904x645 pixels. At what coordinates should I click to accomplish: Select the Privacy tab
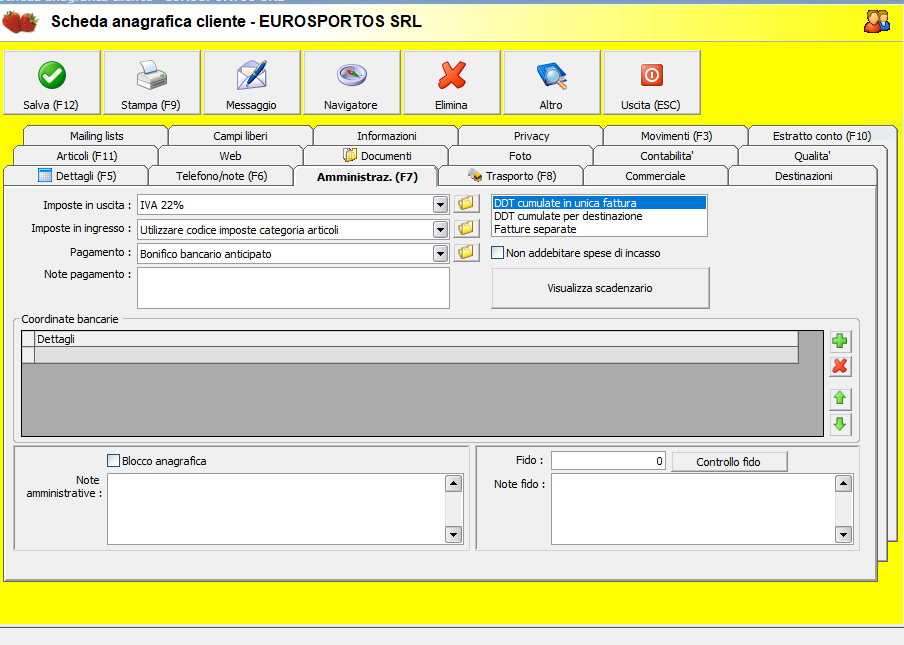(532, 136)
